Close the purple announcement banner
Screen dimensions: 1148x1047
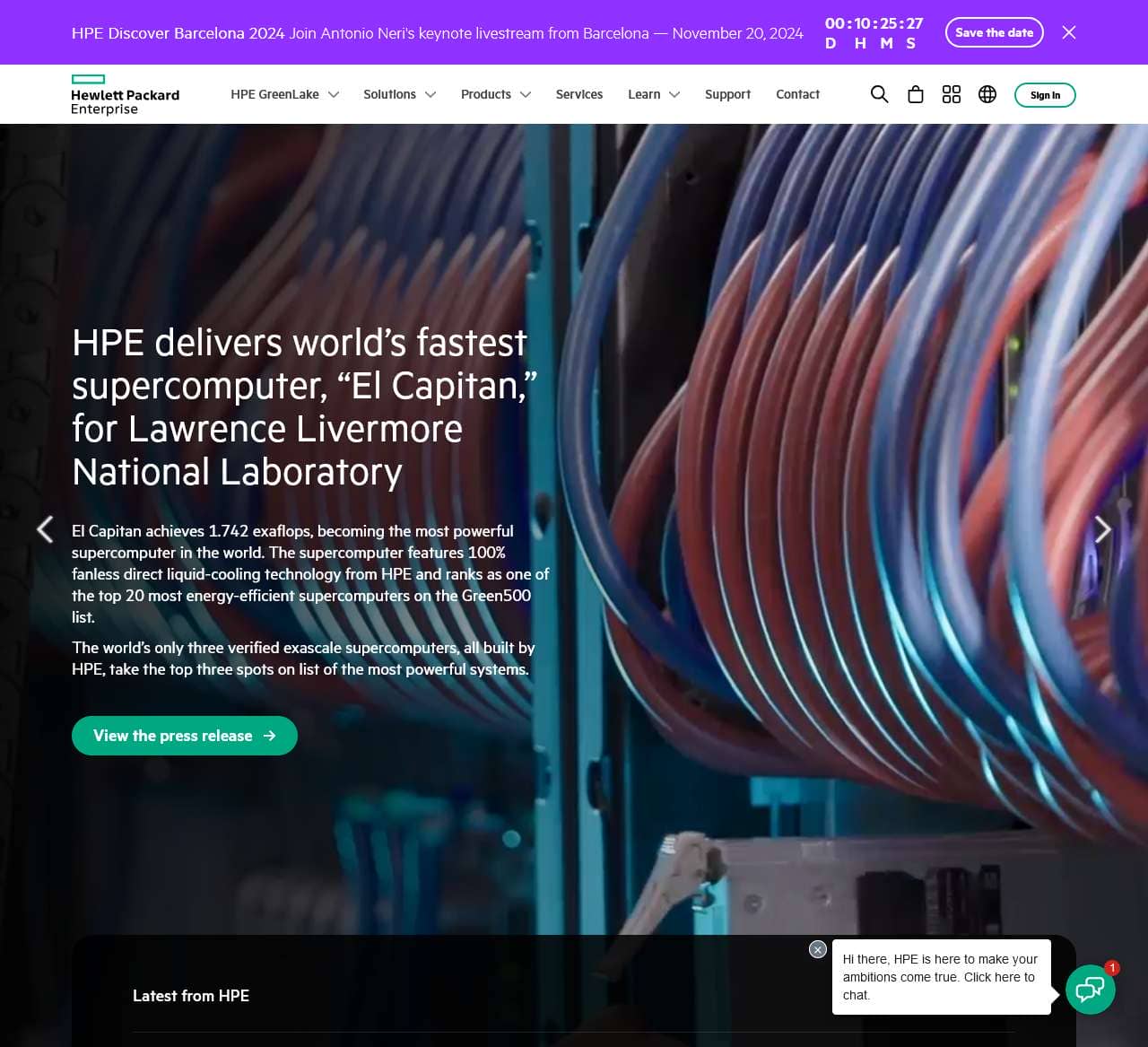[1068, 32]
